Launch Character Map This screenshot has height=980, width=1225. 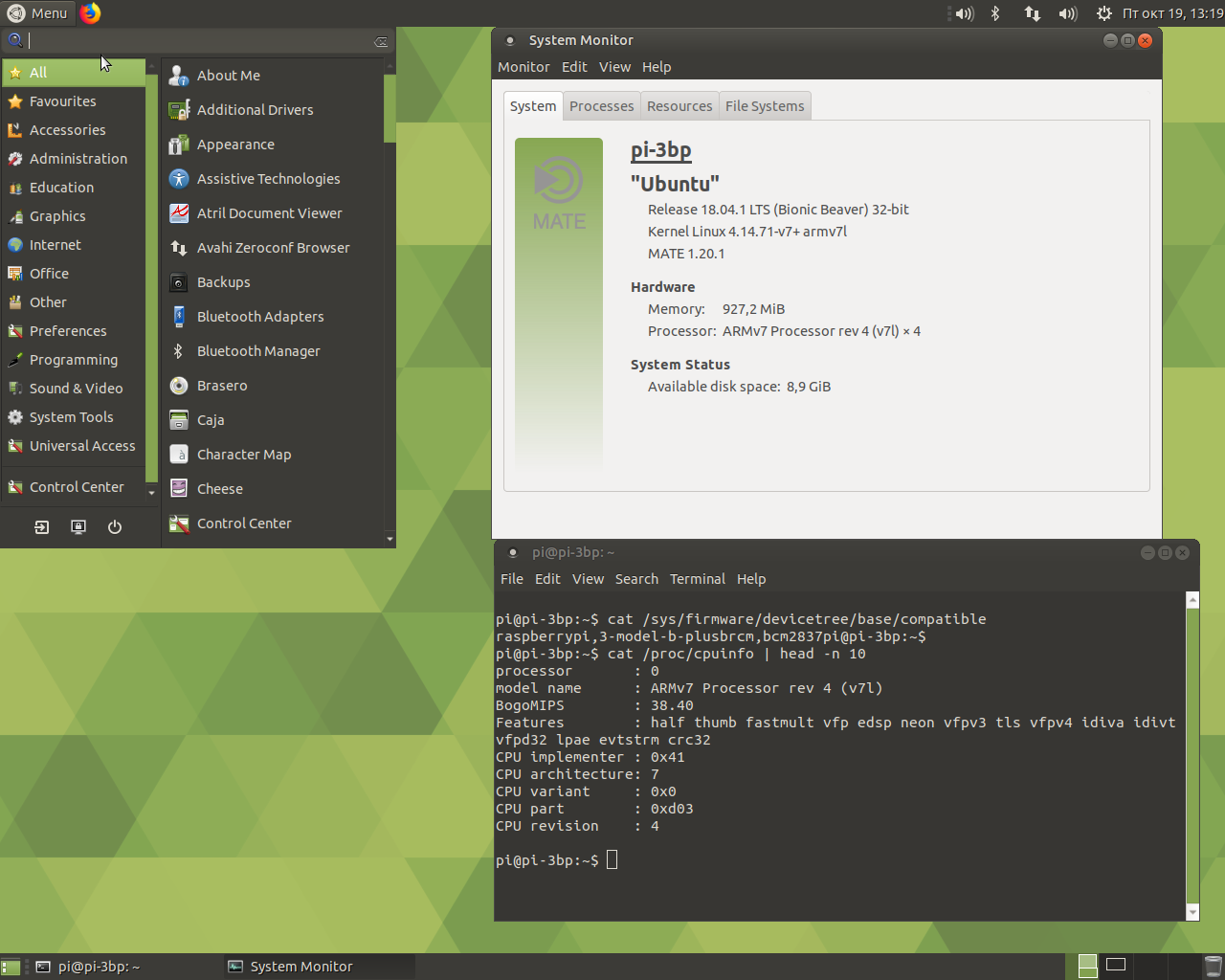[273, 455]
